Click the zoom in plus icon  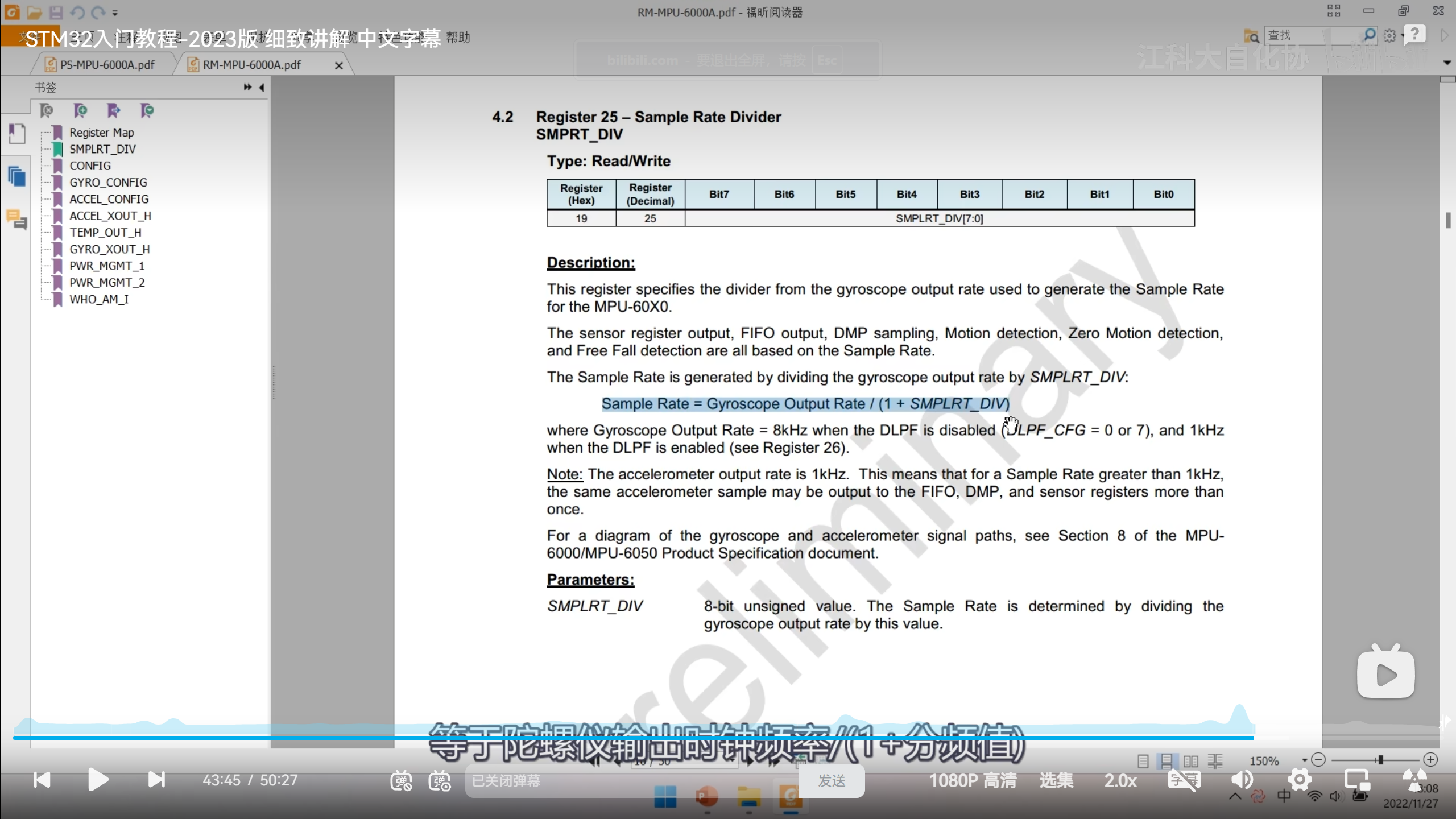[1430, 760]
